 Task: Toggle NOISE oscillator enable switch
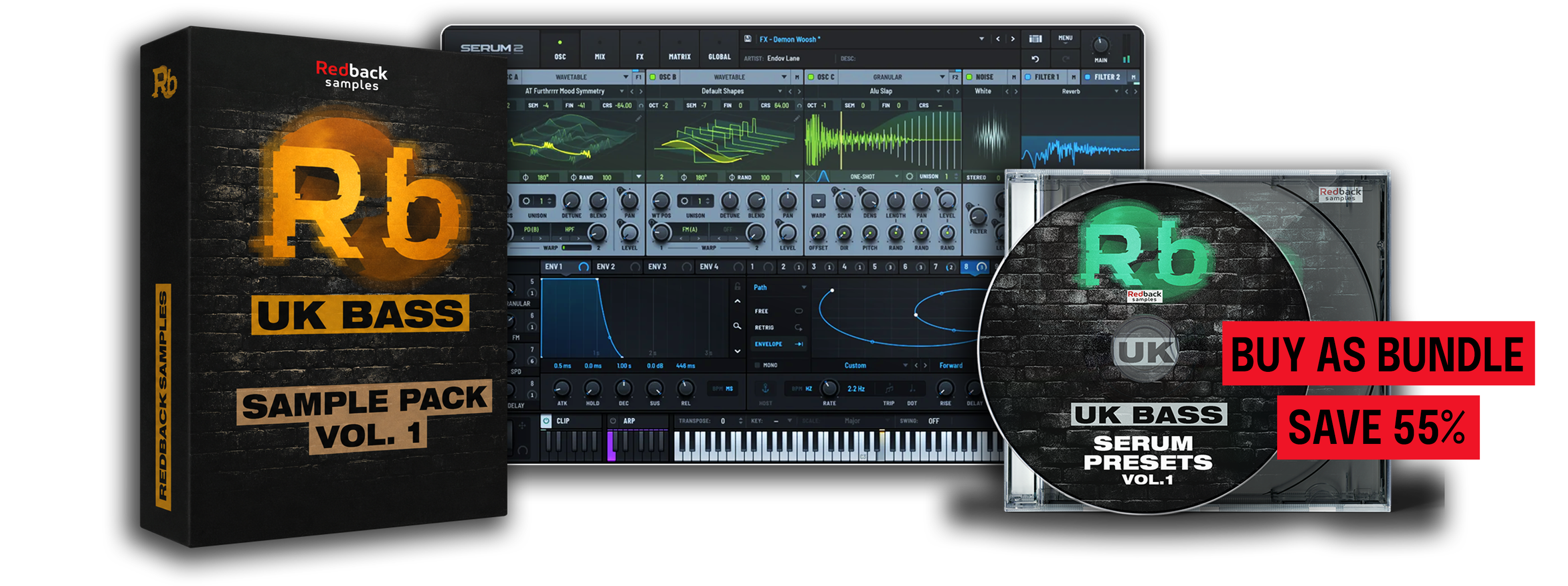click(969, 77)
